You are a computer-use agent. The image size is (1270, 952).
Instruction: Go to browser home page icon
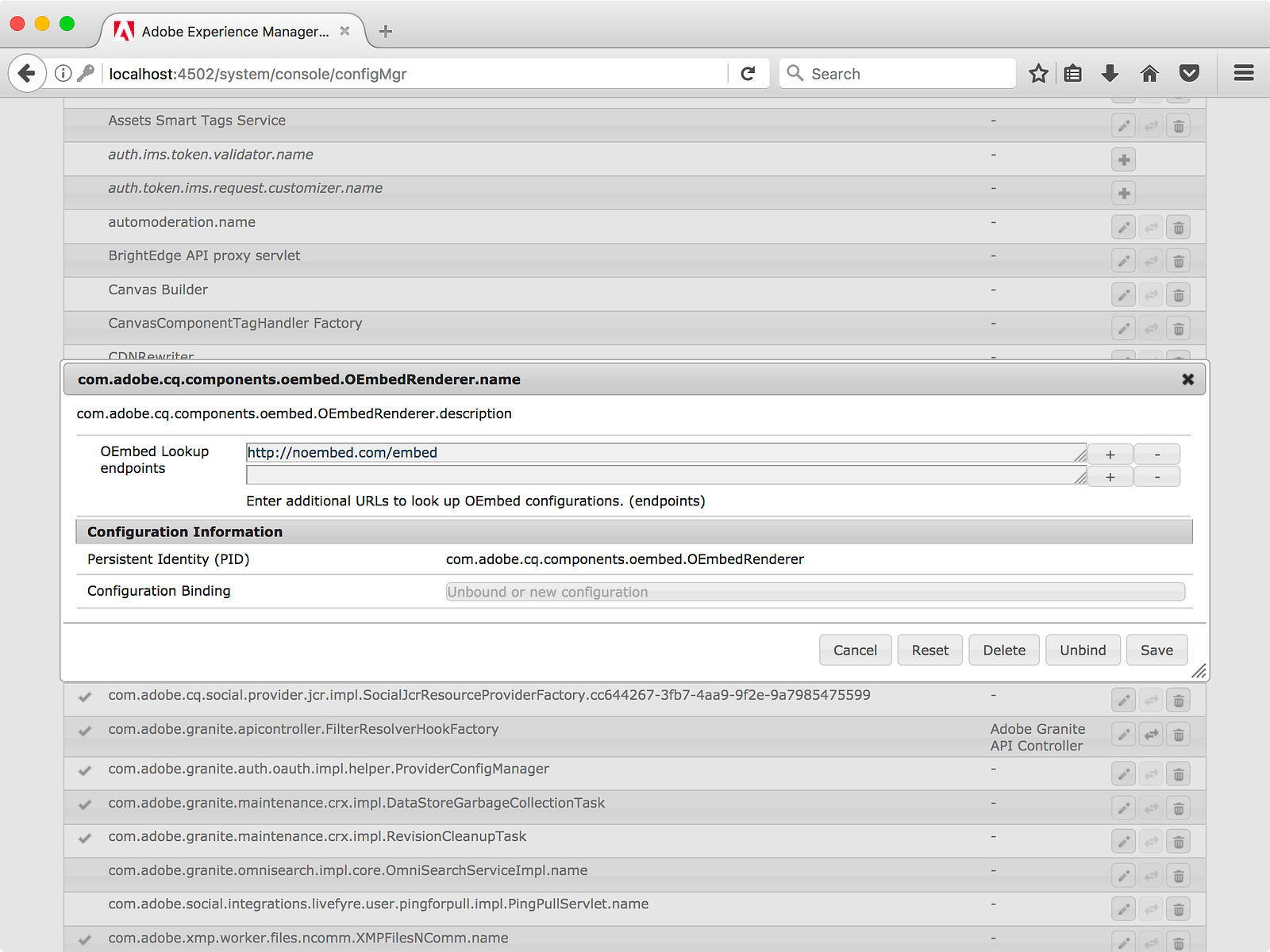pyautogui.click(x=1149, y=74)
